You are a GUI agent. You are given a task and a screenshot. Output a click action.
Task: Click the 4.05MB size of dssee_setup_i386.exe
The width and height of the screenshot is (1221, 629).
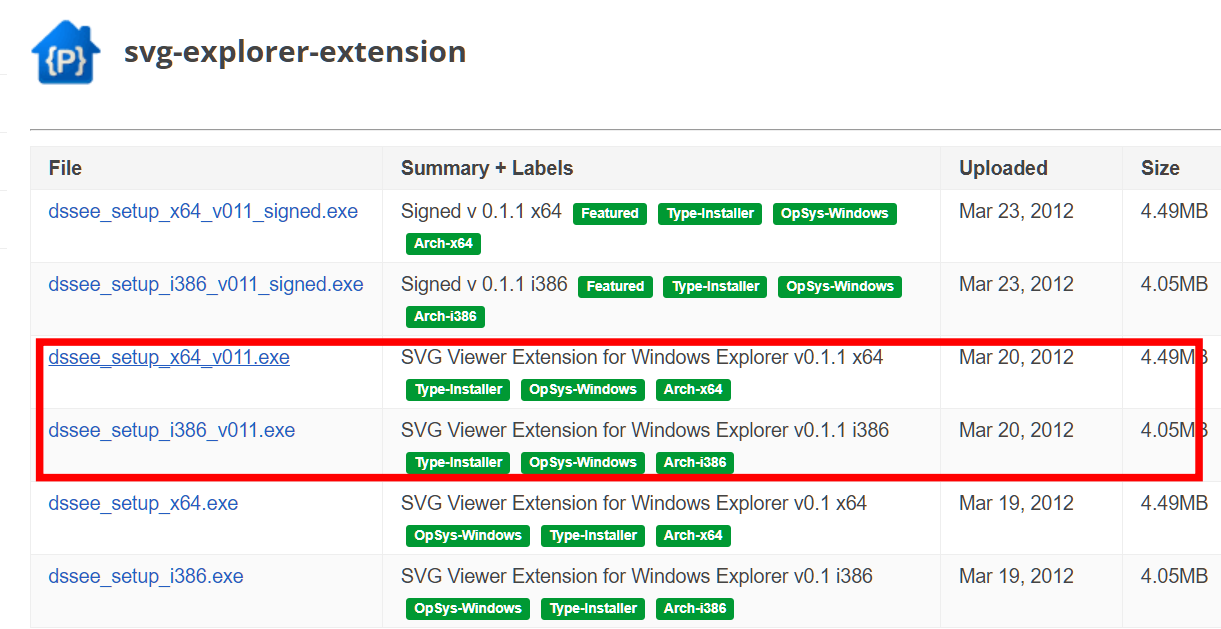click(1174, 577)
